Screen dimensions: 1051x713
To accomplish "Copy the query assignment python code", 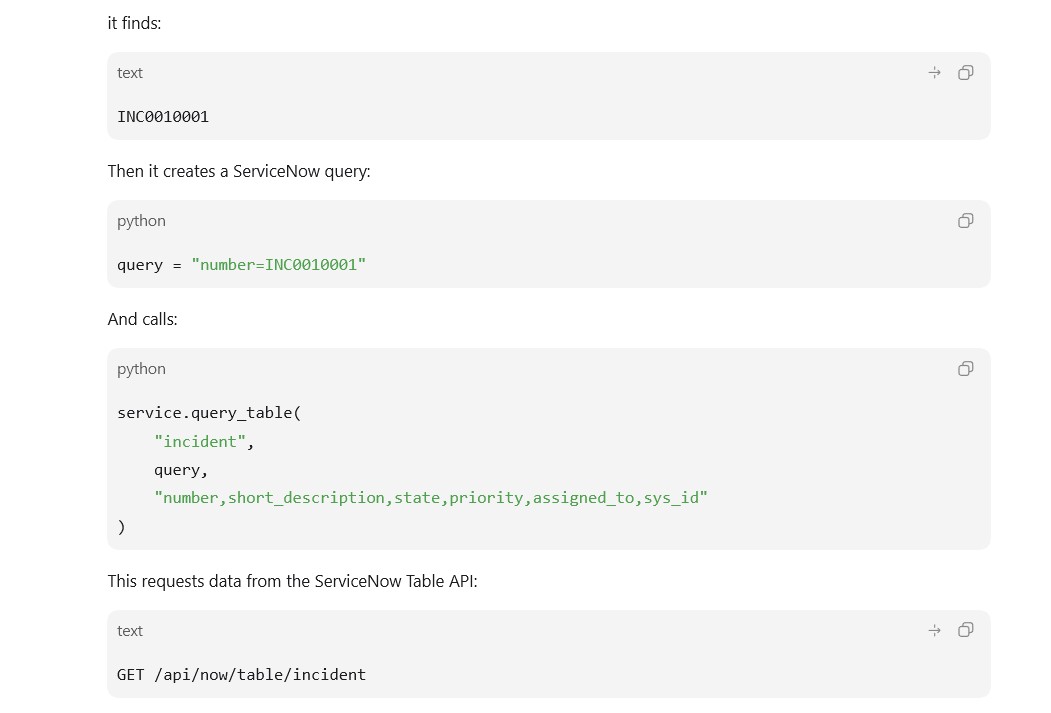I will coord(965,220).
